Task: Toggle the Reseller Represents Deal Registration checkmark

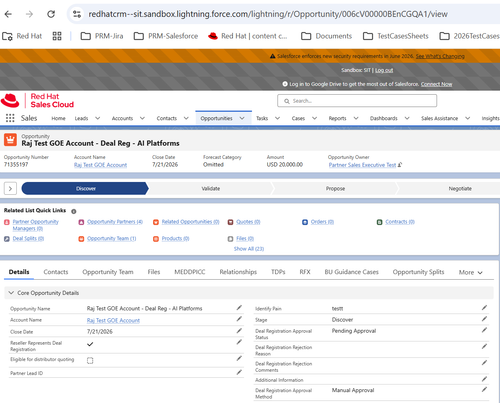Action: pyautogui.click(x=90, y=344)
